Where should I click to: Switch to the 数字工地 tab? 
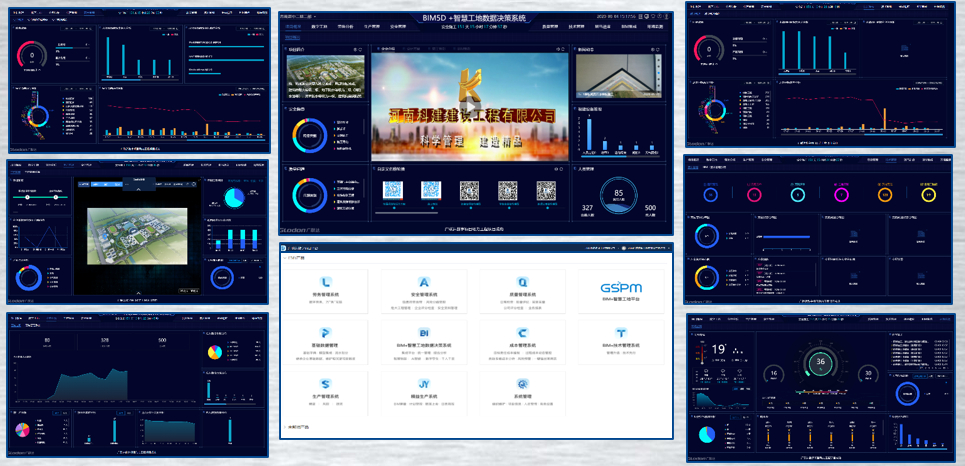(318, 27)
